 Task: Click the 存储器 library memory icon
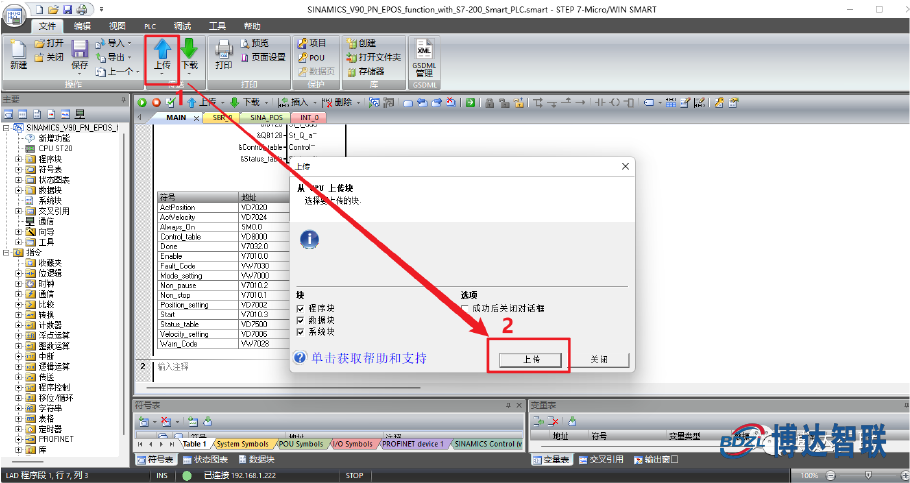(352, 71)
